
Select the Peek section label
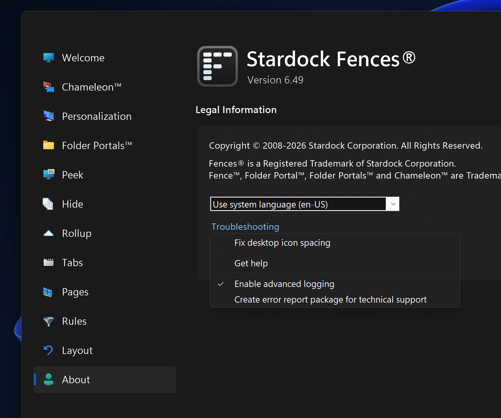pyautogui.click(x=72, y=175)
